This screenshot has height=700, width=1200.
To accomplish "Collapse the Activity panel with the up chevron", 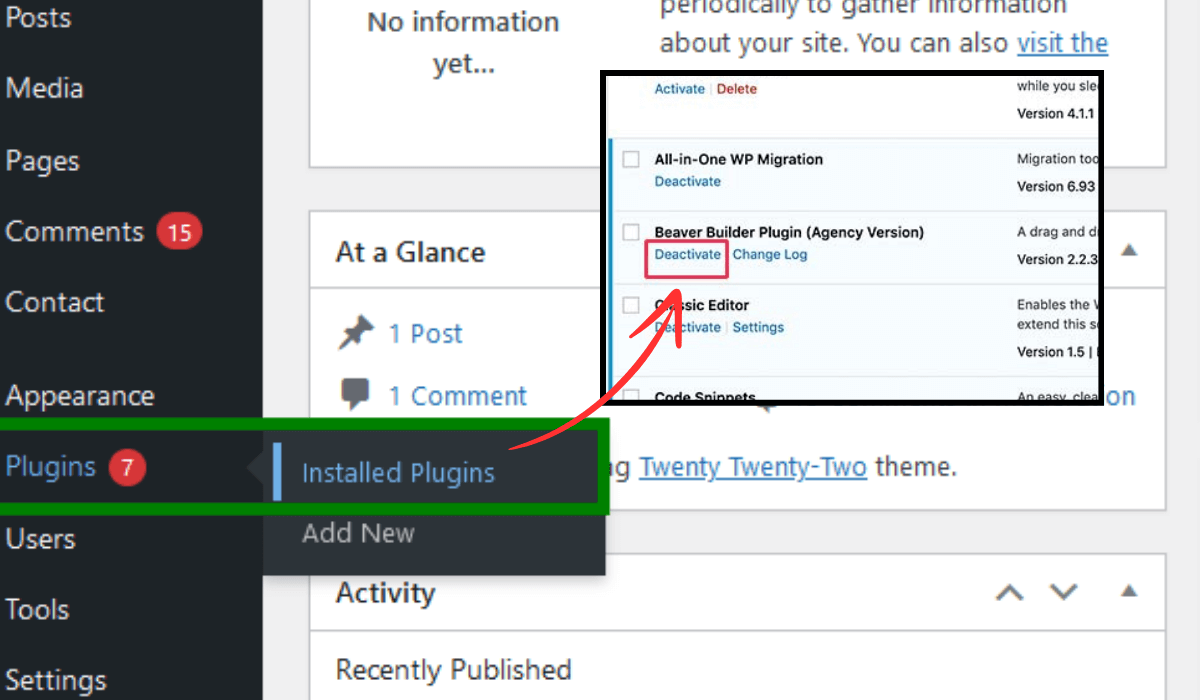I will click(1009, 592).
